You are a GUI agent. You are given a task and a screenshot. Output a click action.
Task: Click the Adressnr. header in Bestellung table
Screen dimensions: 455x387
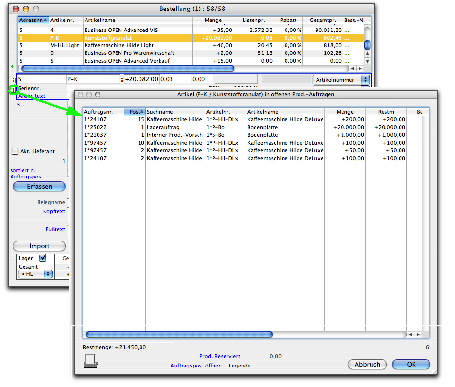(33, 20)
